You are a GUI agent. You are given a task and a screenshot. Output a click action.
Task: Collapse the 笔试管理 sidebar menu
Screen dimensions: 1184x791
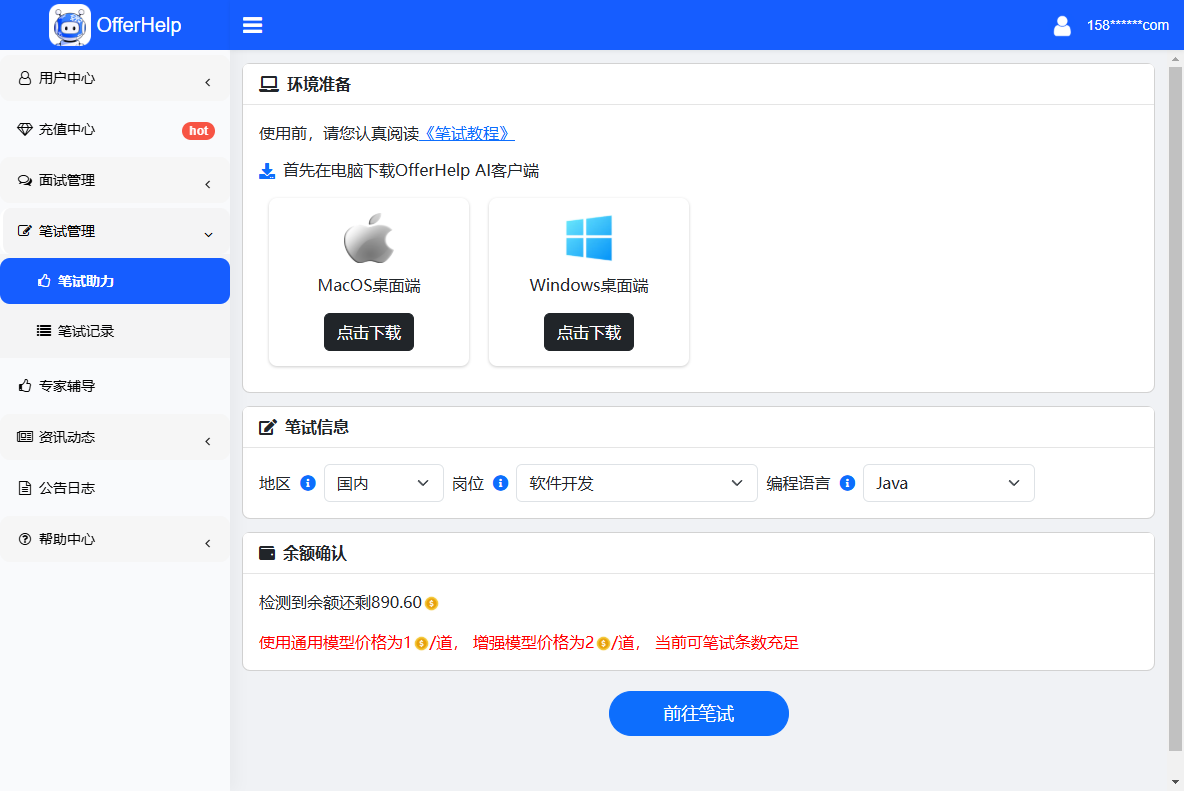click(115, 231)
